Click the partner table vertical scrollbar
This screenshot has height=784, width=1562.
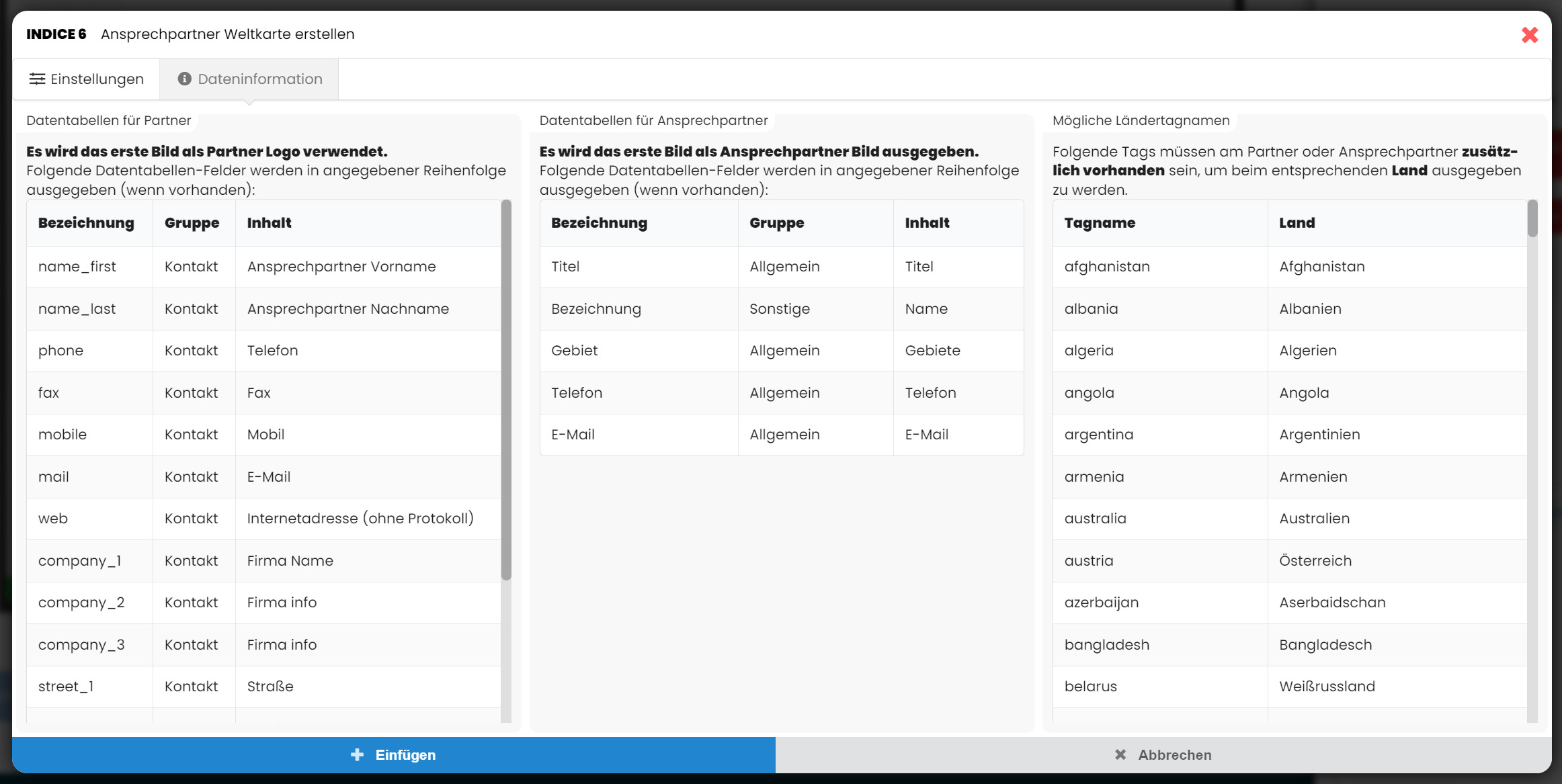click(506, 390)
